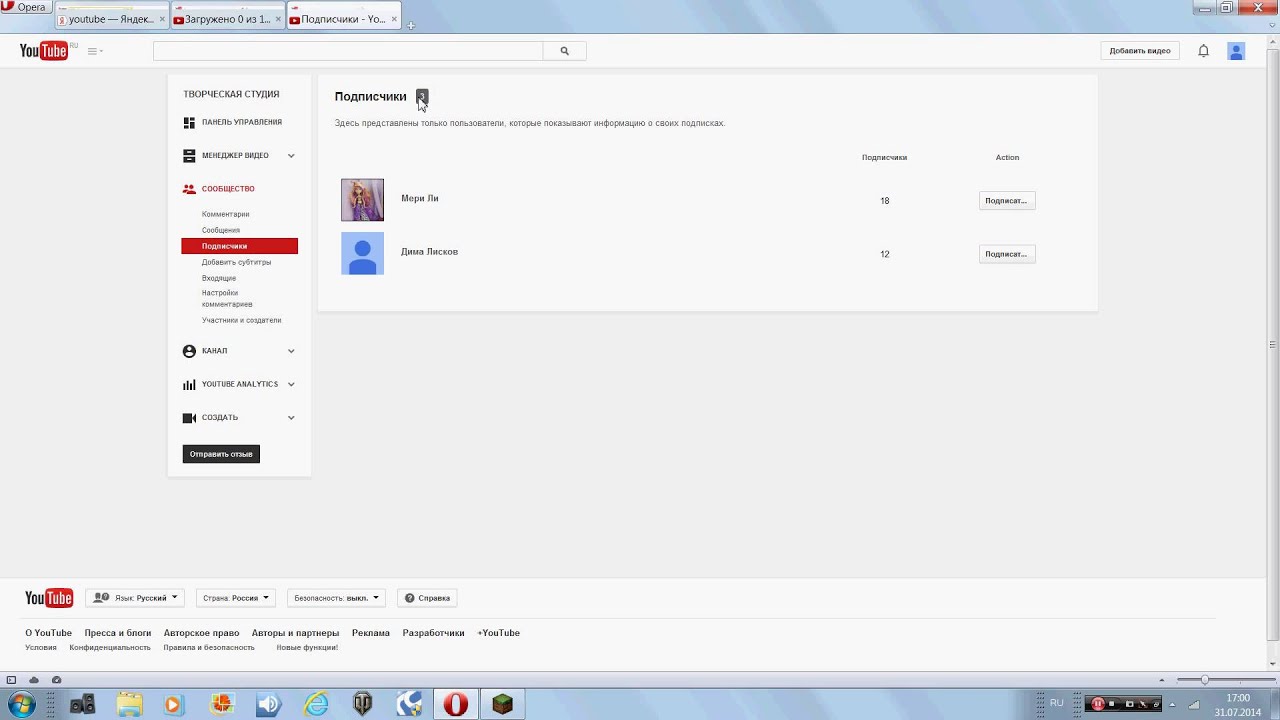Viewport: 1280px width, 720px height.
Task: Open 'Авторское право' footer link
Action: [x=201, y=633]
